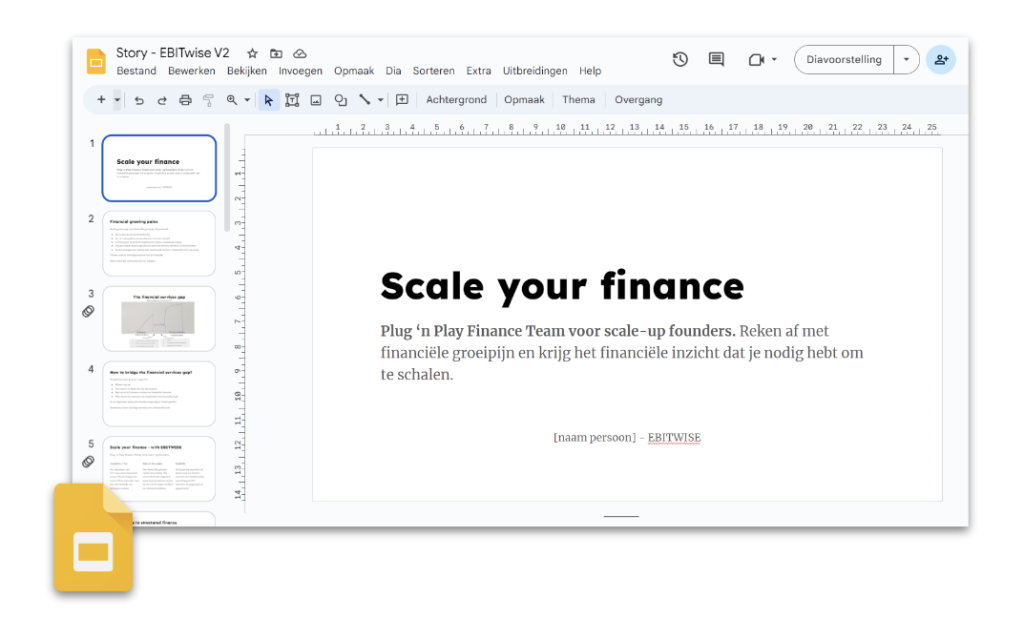The width and height of the screenshot is (1024, 619).
Task: Insert an image with the toolbar icon
Action: click(316, 100)
